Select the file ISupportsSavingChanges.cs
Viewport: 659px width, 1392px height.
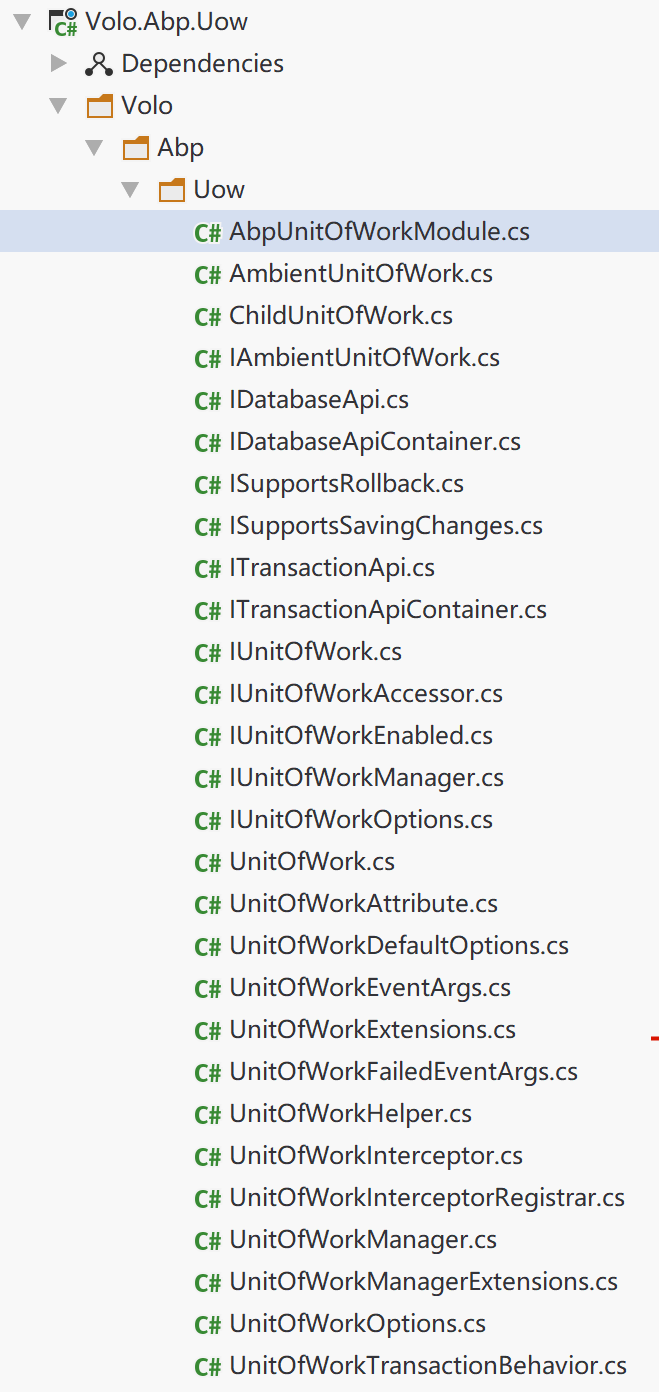click(x=386, y=526)
